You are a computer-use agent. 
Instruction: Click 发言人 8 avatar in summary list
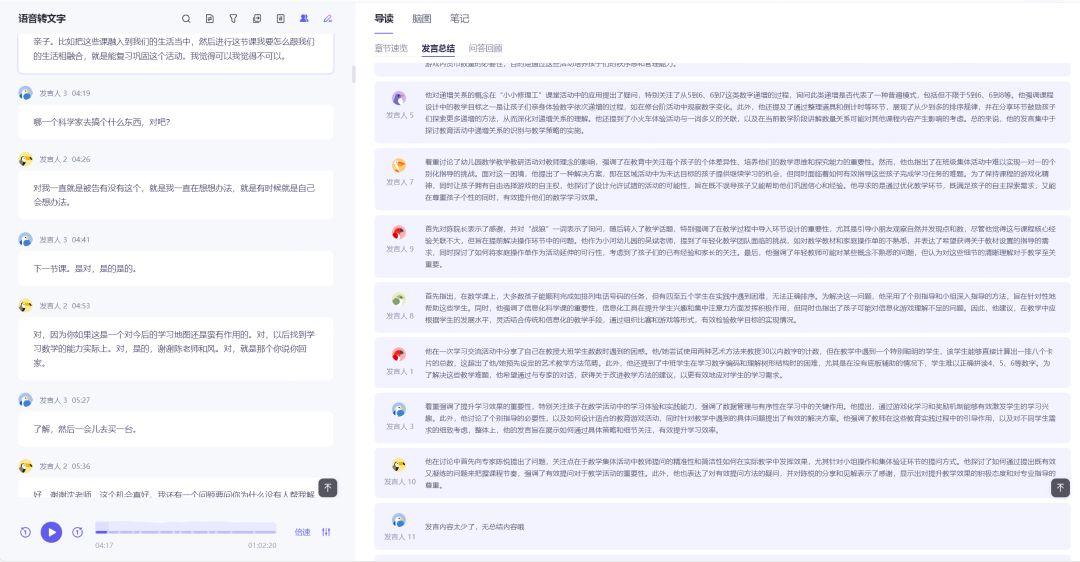[x=399, y=299]
